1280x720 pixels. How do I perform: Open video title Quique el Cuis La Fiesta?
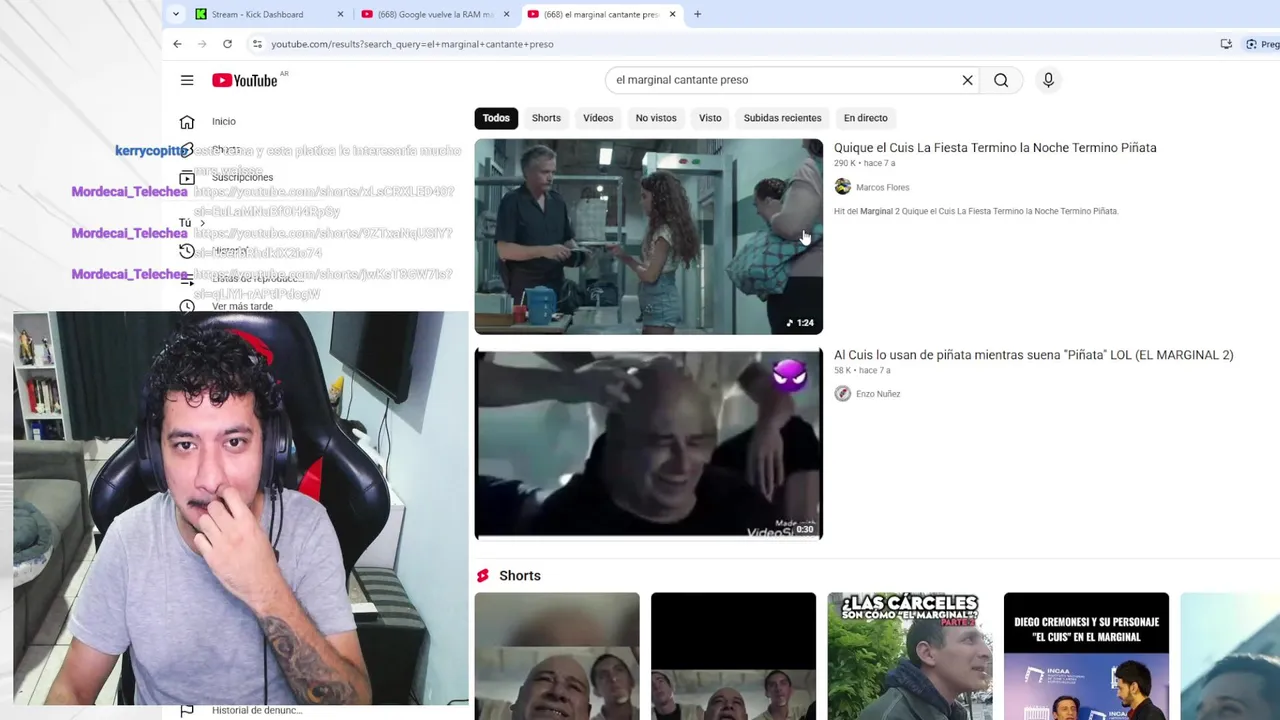(x=995, y=148)
